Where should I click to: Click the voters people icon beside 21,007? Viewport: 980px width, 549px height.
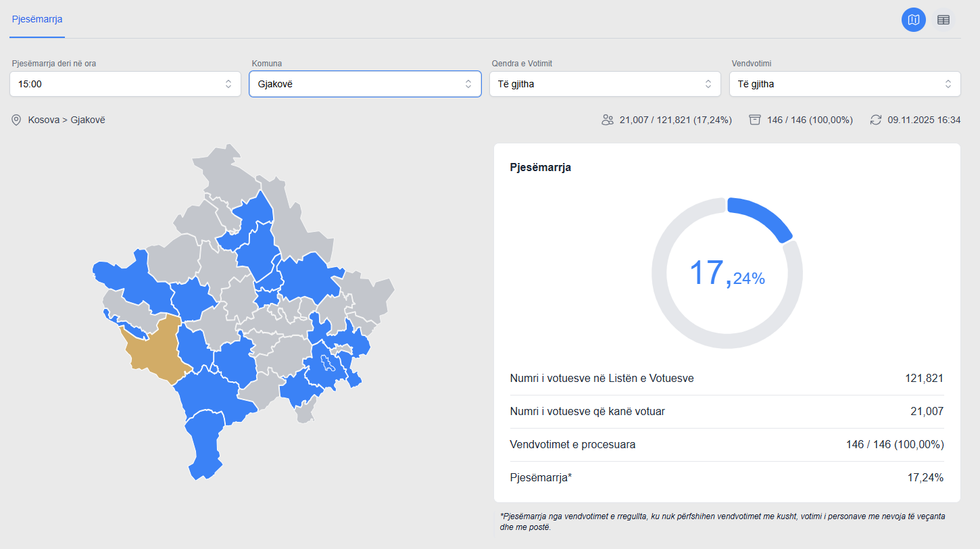click(607, 120)
